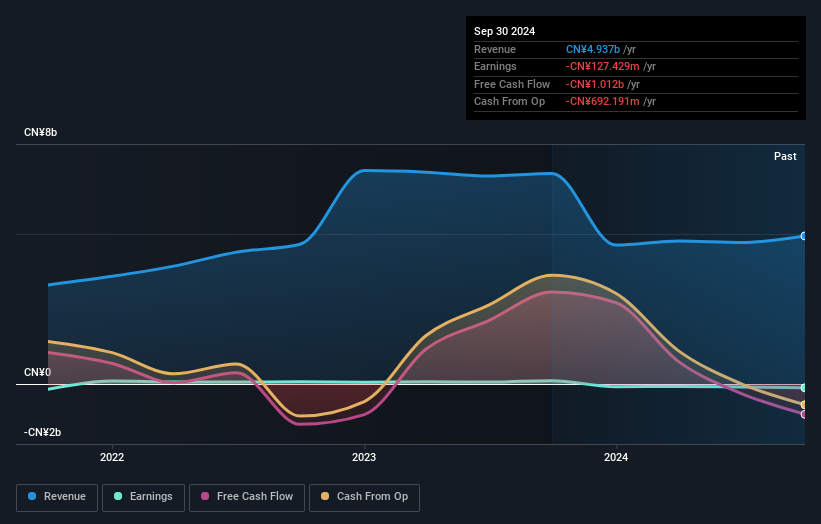Select the 2024 x-axis label
Screen dimensions: 821x524
(x=616, y=457)
